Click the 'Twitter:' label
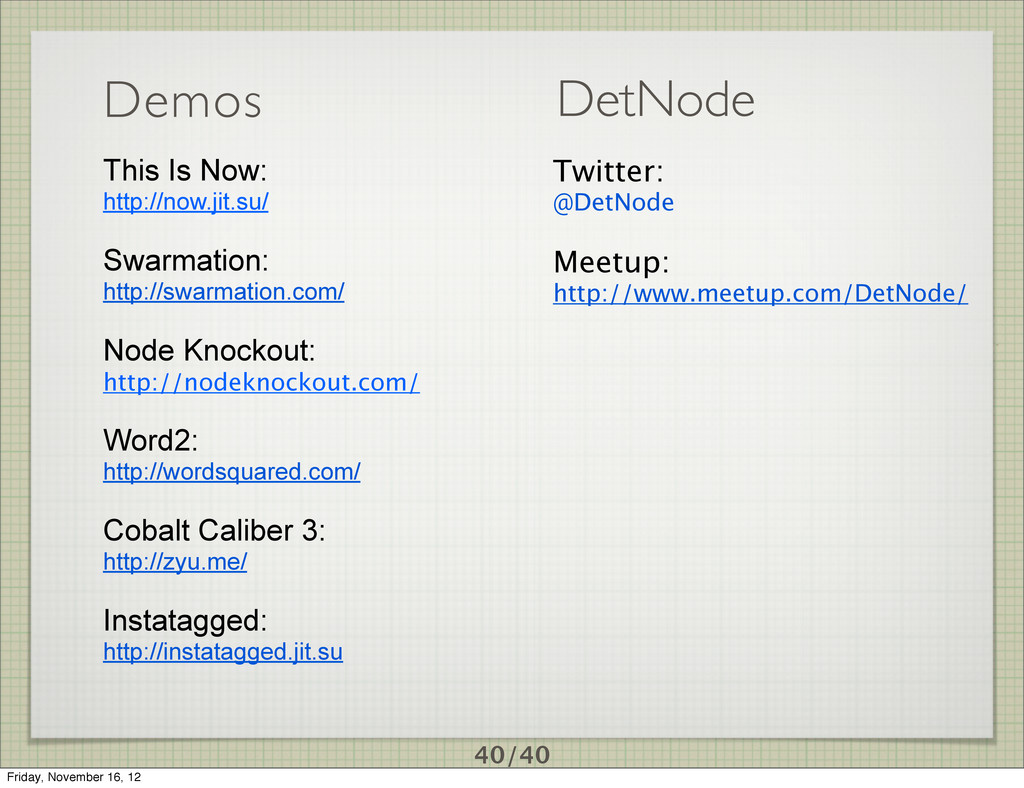1024x788 pixels. click(608, 171)
